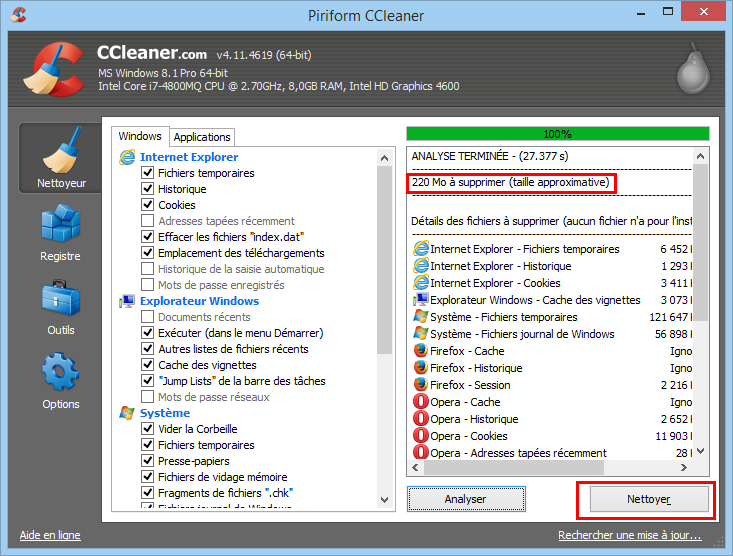733x556 pixels.
Task: Toggle Fichiers de vidage mémoire checkbox
Action: (148, 477)
